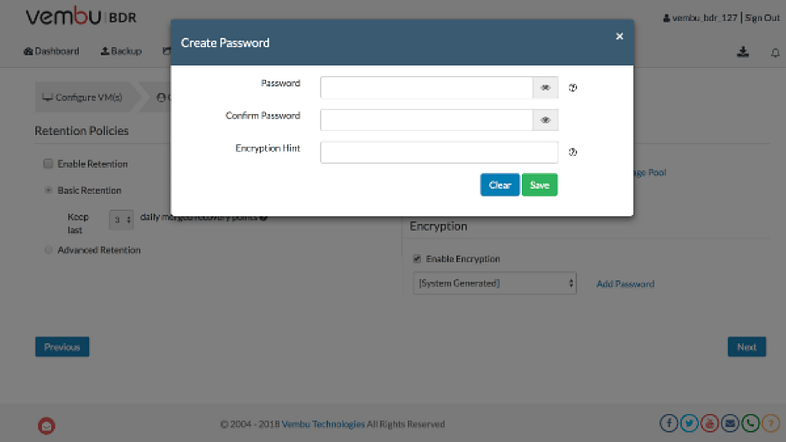Adjust the Keep last recovery points stepper
Viewport: 786px width, 442px height.
coord(121,220)
